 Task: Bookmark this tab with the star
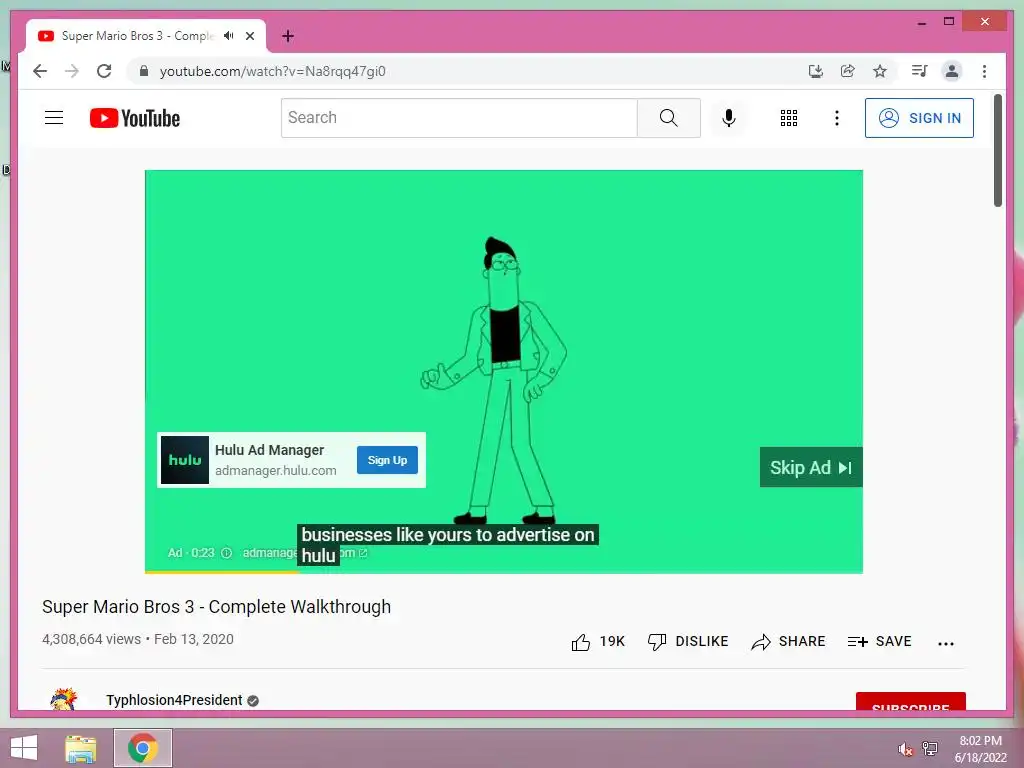coord(880,71)
